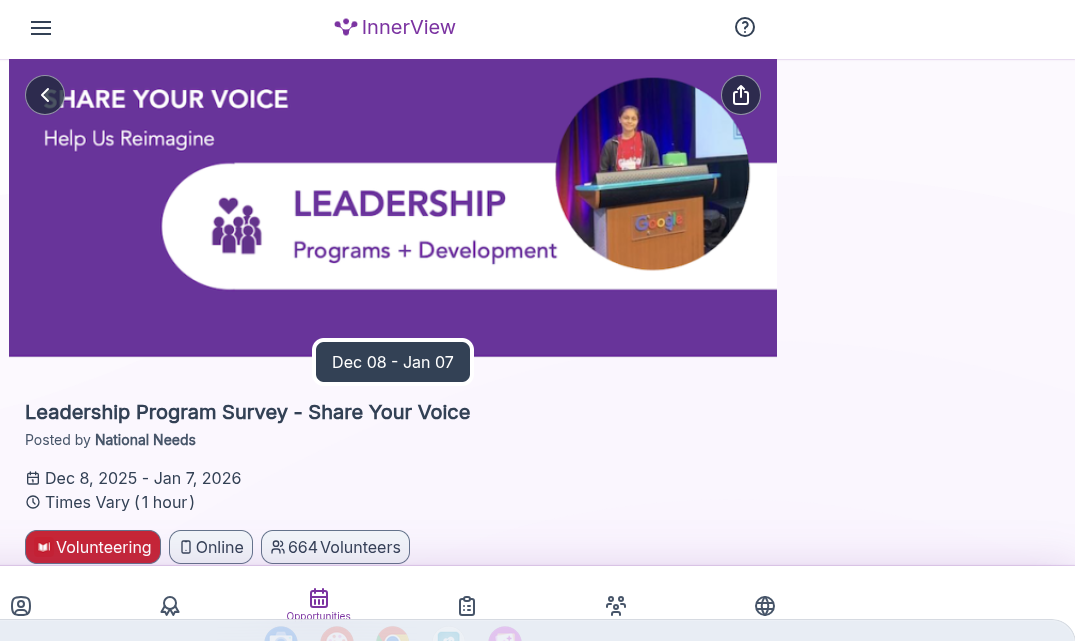
Task: Click the Leadership Program Survey title
Action: [247, 412]
